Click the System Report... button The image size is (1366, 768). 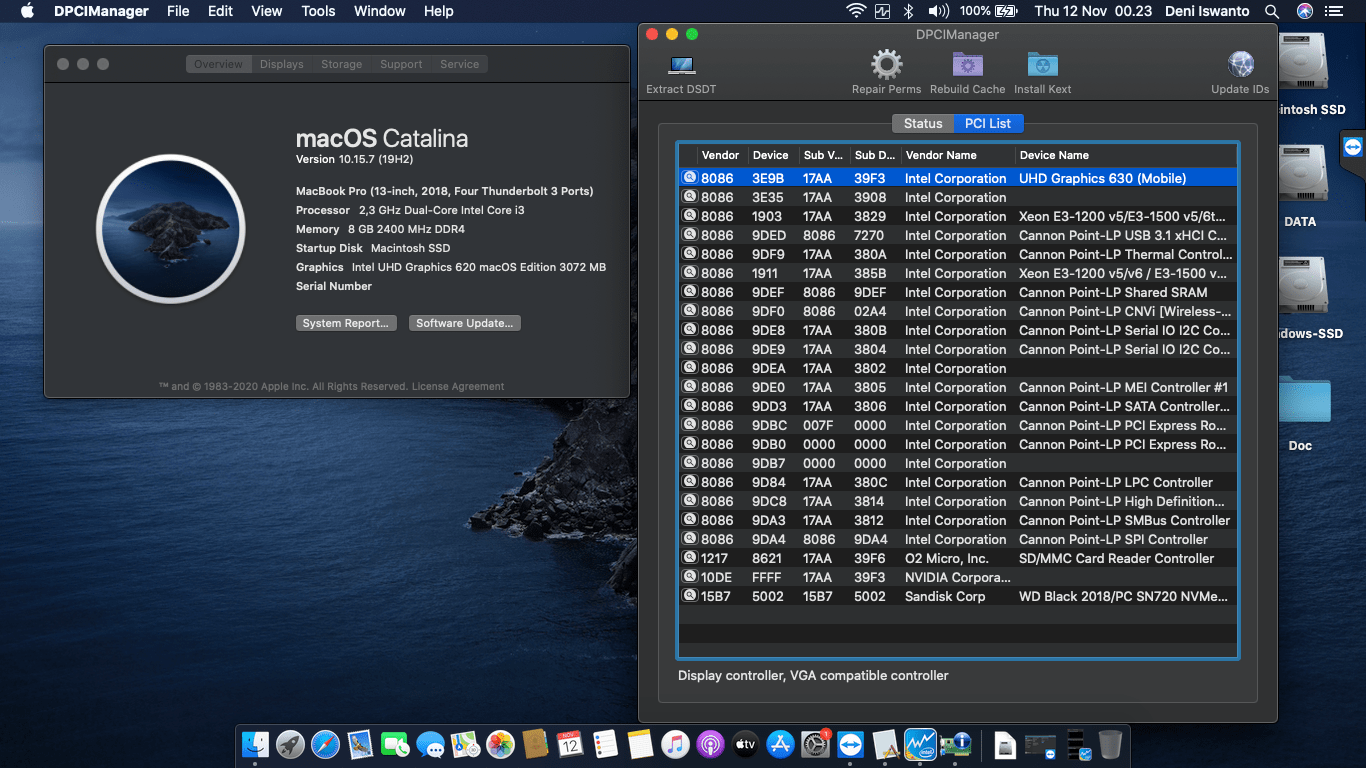[346, 323]
